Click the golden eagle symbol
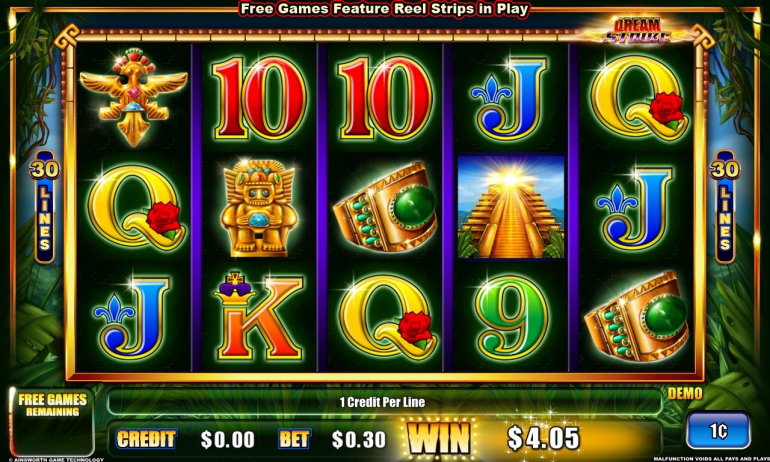The height and width of the screenshot is (462, 770). pos(133,97)
